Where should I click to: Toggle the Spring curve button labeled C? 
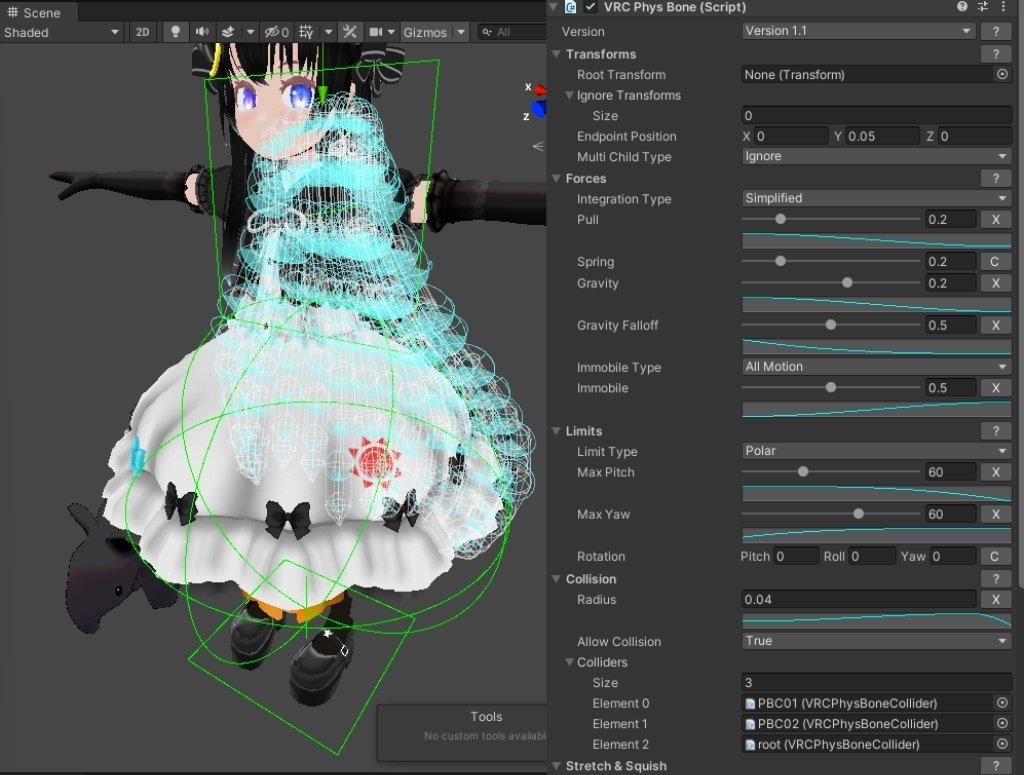[995, 261]
